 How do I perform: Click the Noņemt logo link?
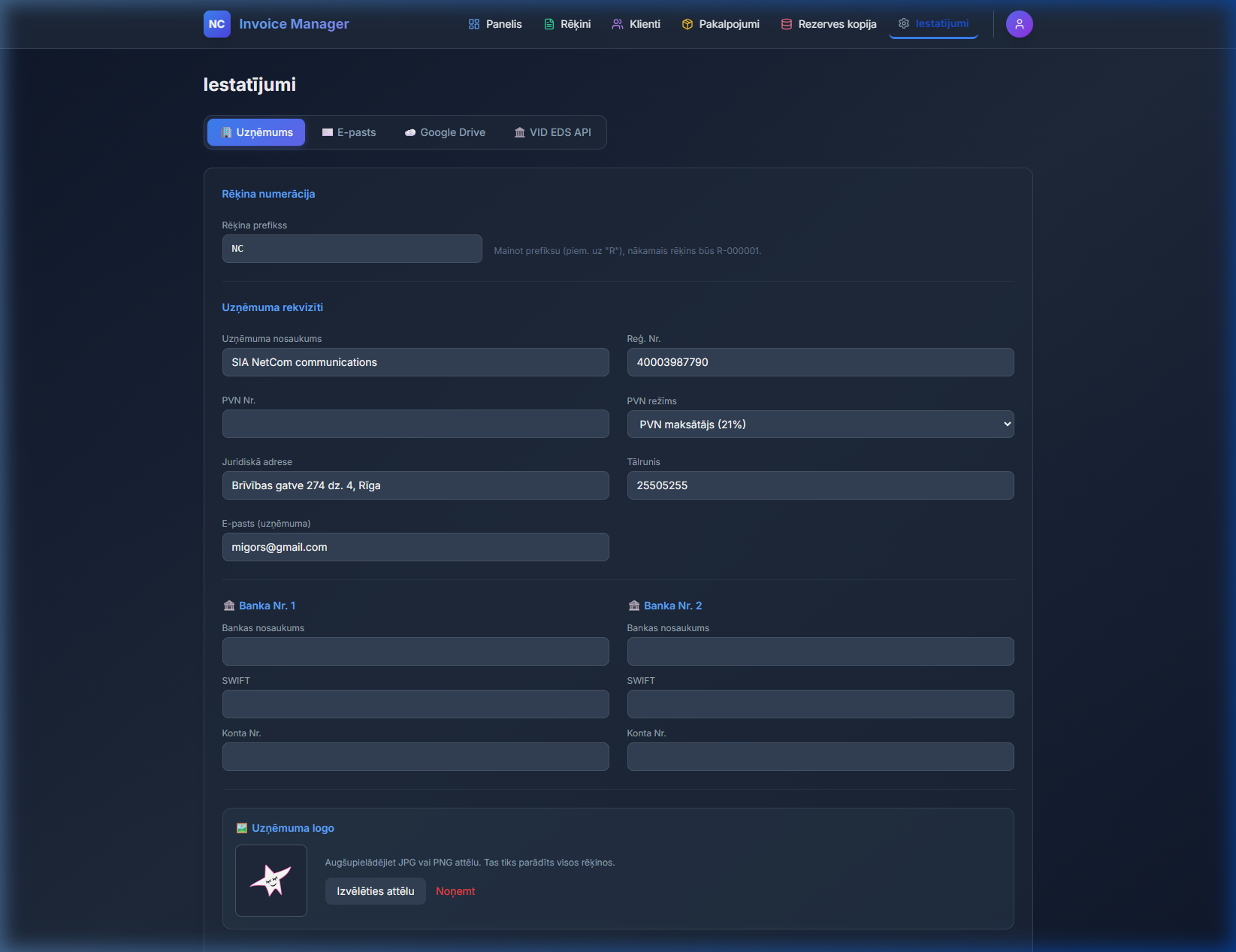pyautogui.click(x=455, y=891)
